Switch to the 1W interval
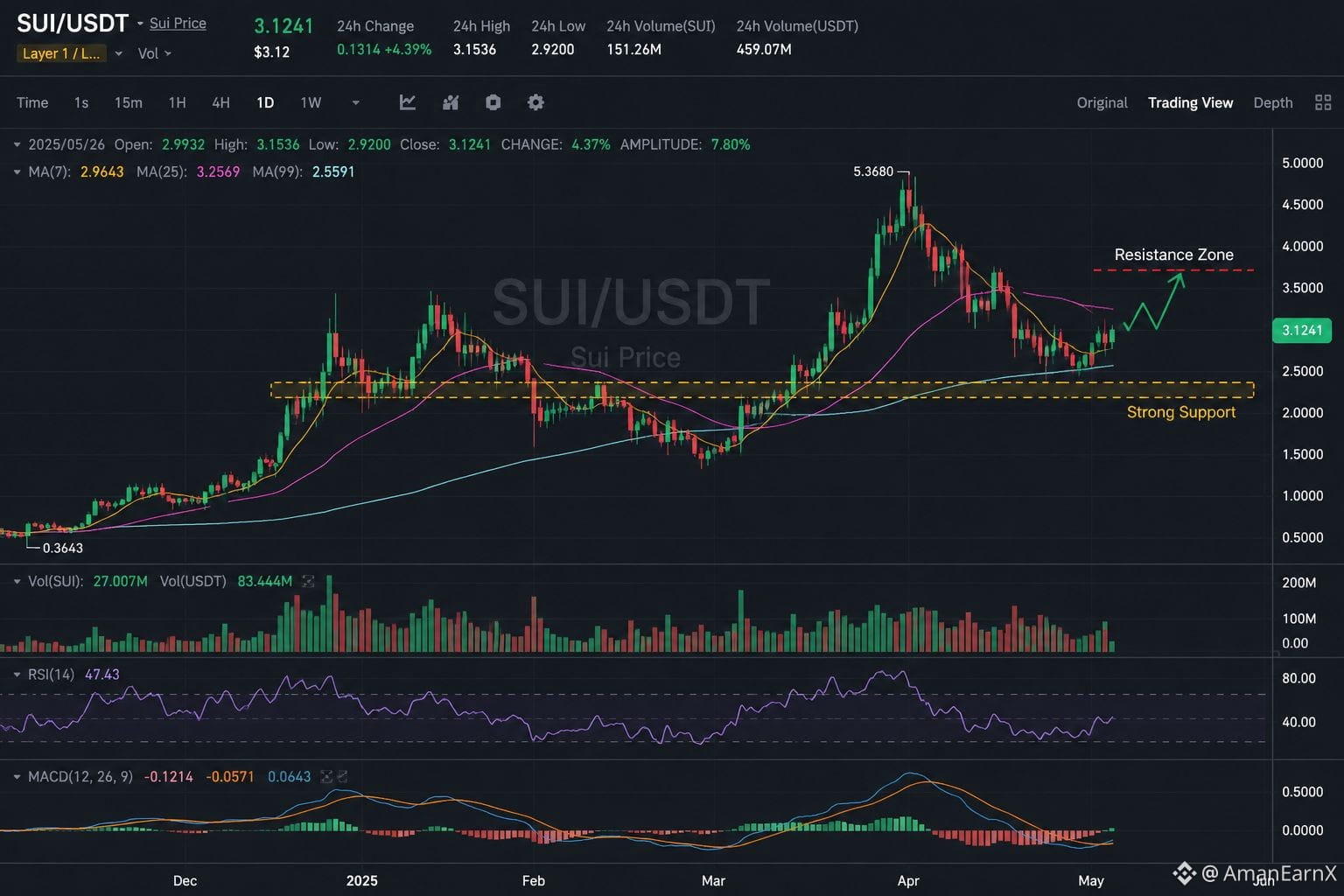 (x=311, y=102)
